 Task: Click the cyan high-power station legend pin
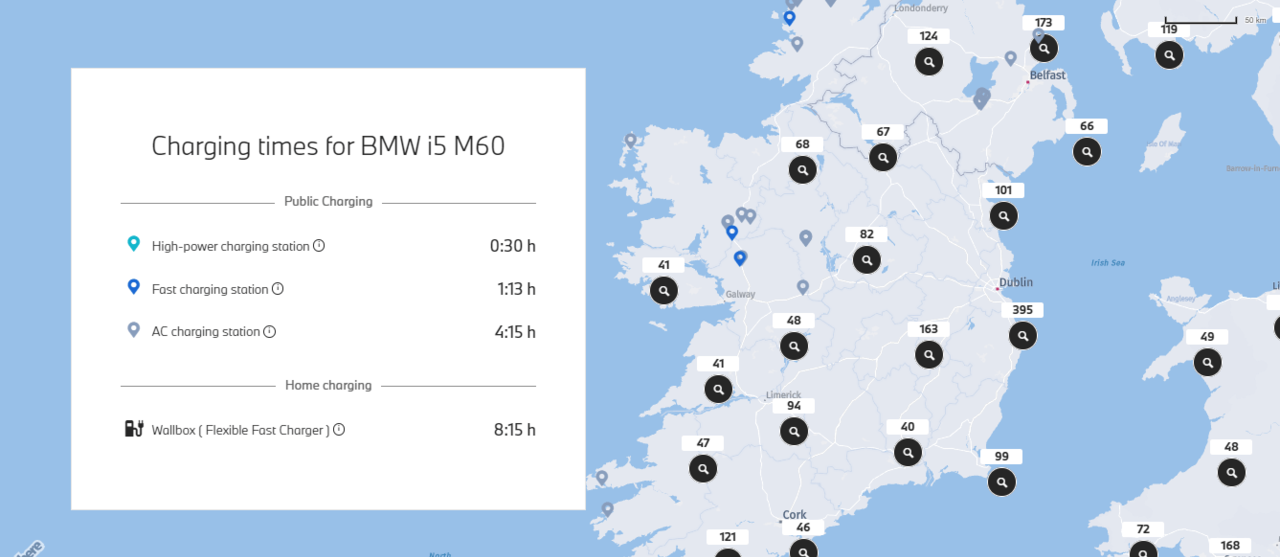pos(134,244)
